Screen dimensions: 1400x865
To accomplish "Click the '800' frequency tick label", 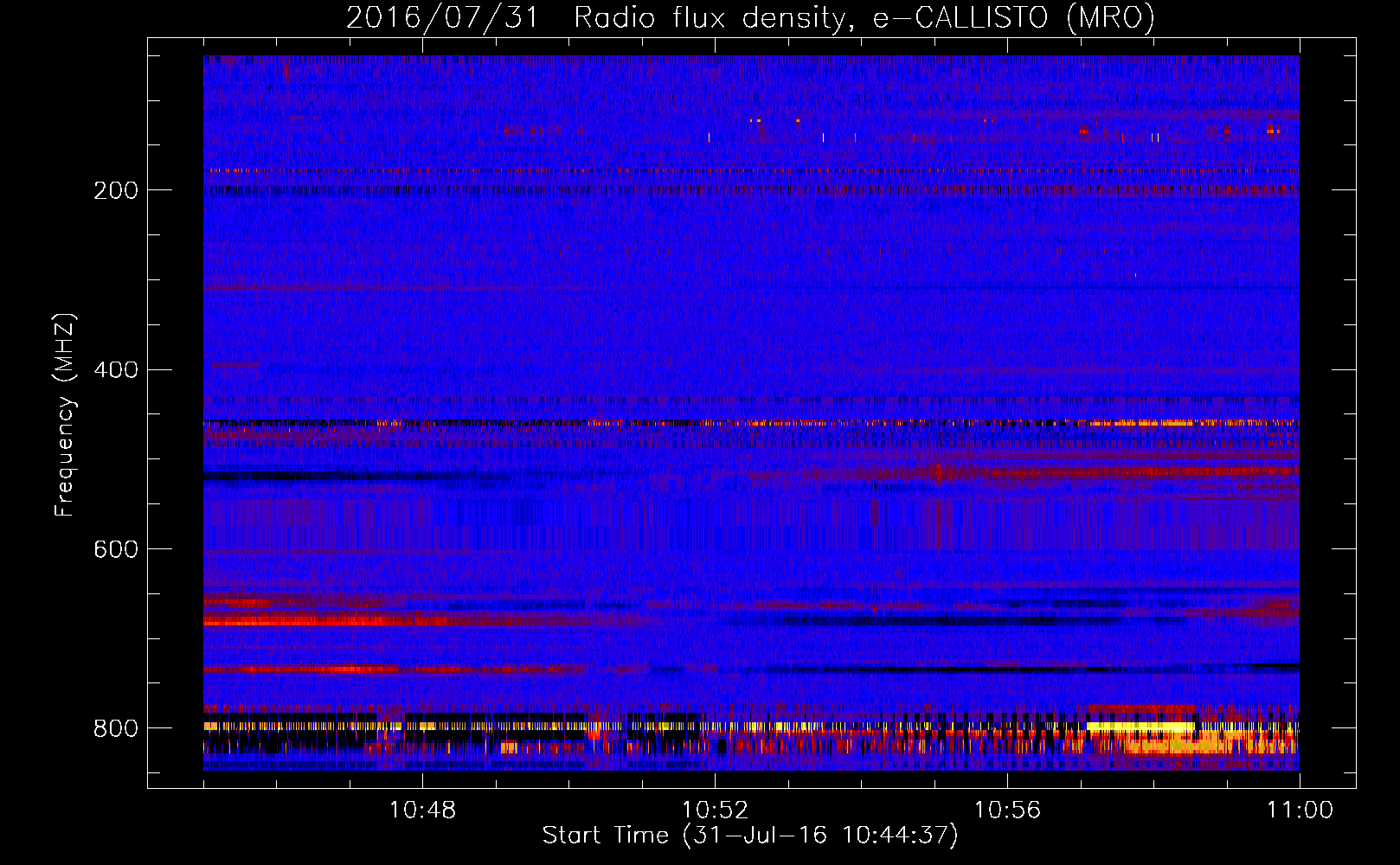I will tap(116, 728).
